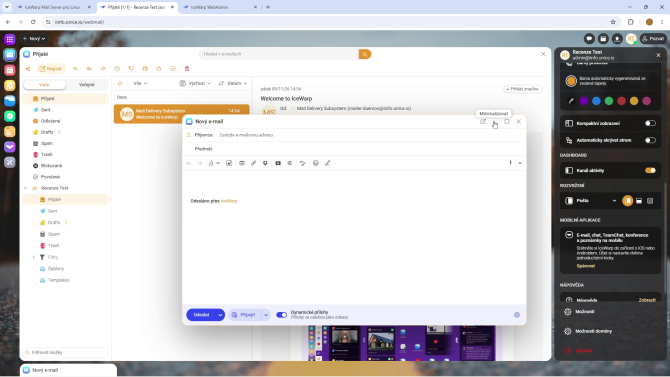Screen dimensions: 670x377
Task: Mark email high priority exclamation icon
Action: click(510, 163)
